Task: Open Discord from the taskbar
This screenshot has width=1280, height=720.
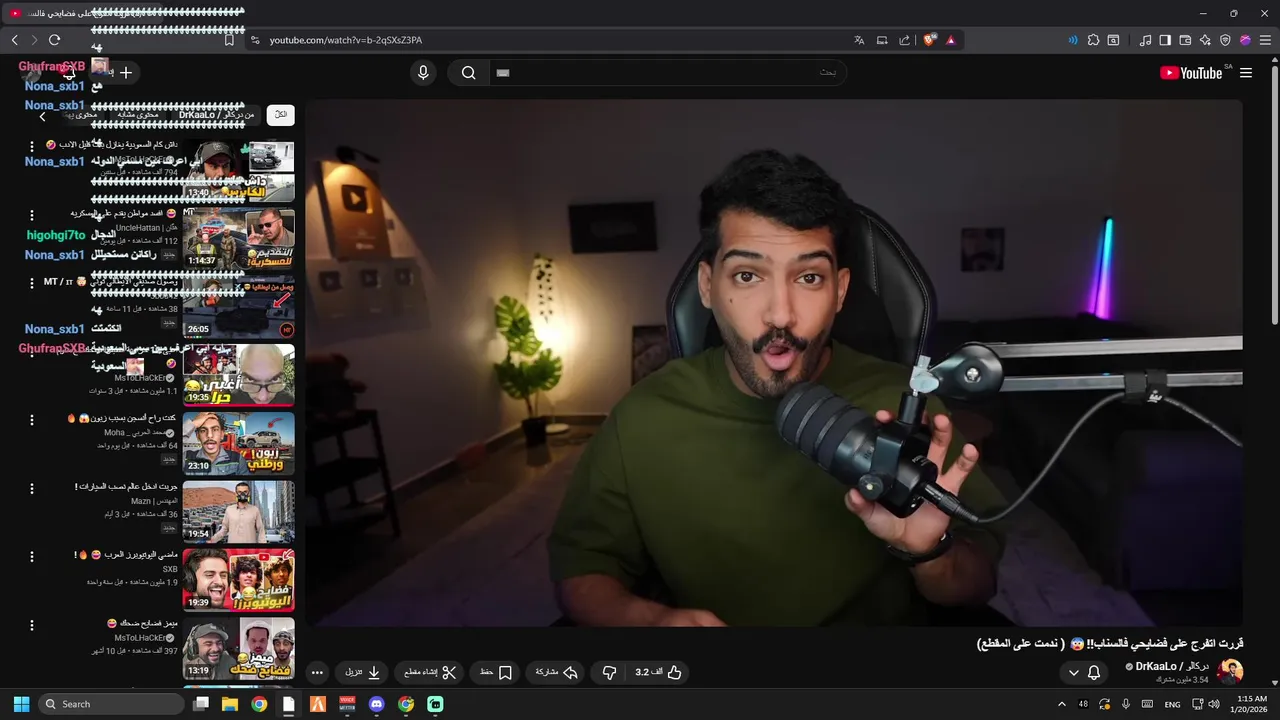Action: [376, 704]
